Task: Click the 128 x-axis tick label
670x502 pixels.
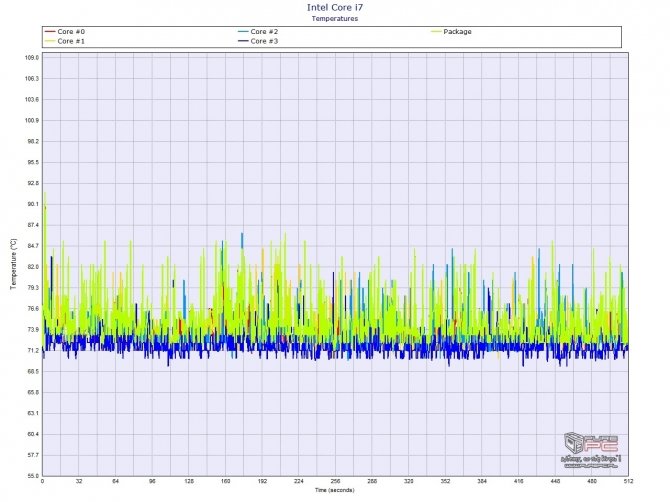Action: click(x=189, y=481)
